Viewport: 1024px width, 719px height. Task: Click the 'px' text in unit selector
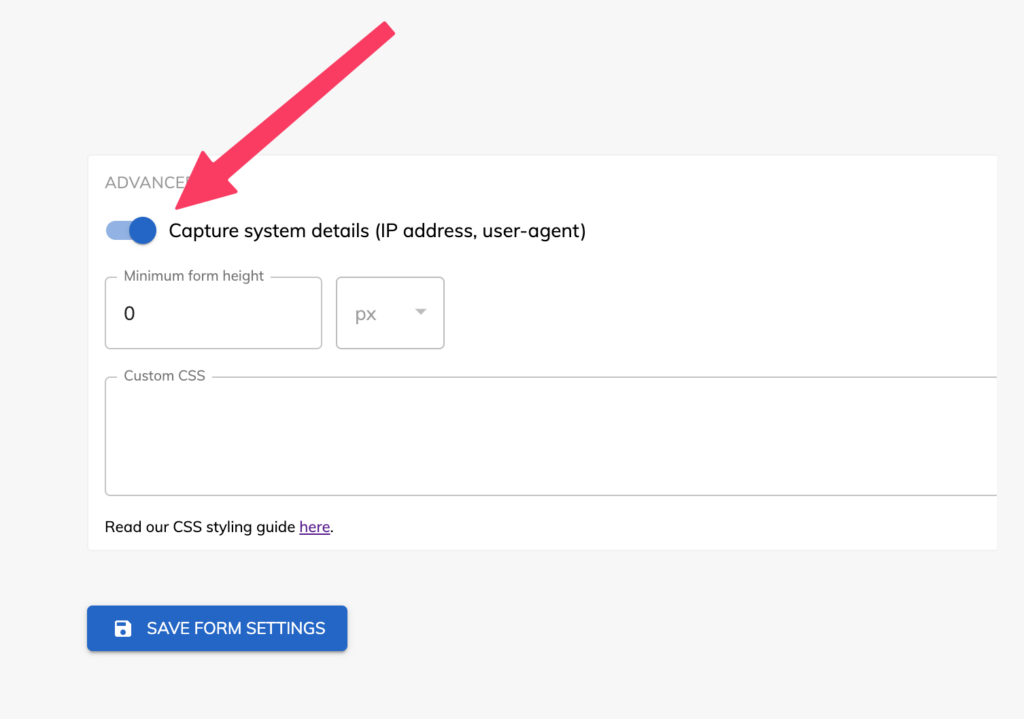366,314
